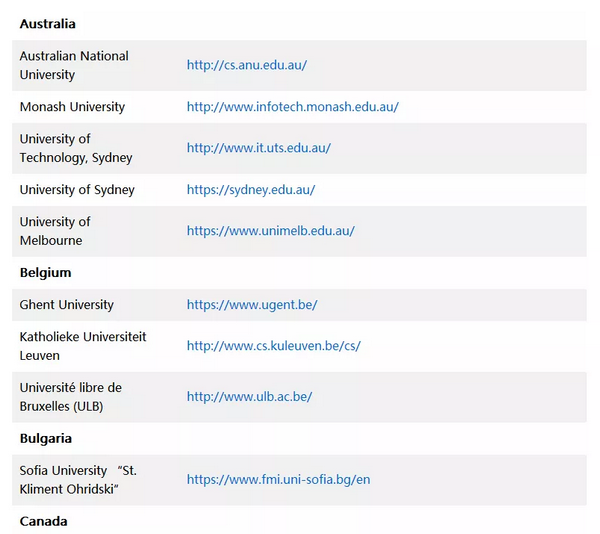Click the Australian National University name

pos(74,65)
